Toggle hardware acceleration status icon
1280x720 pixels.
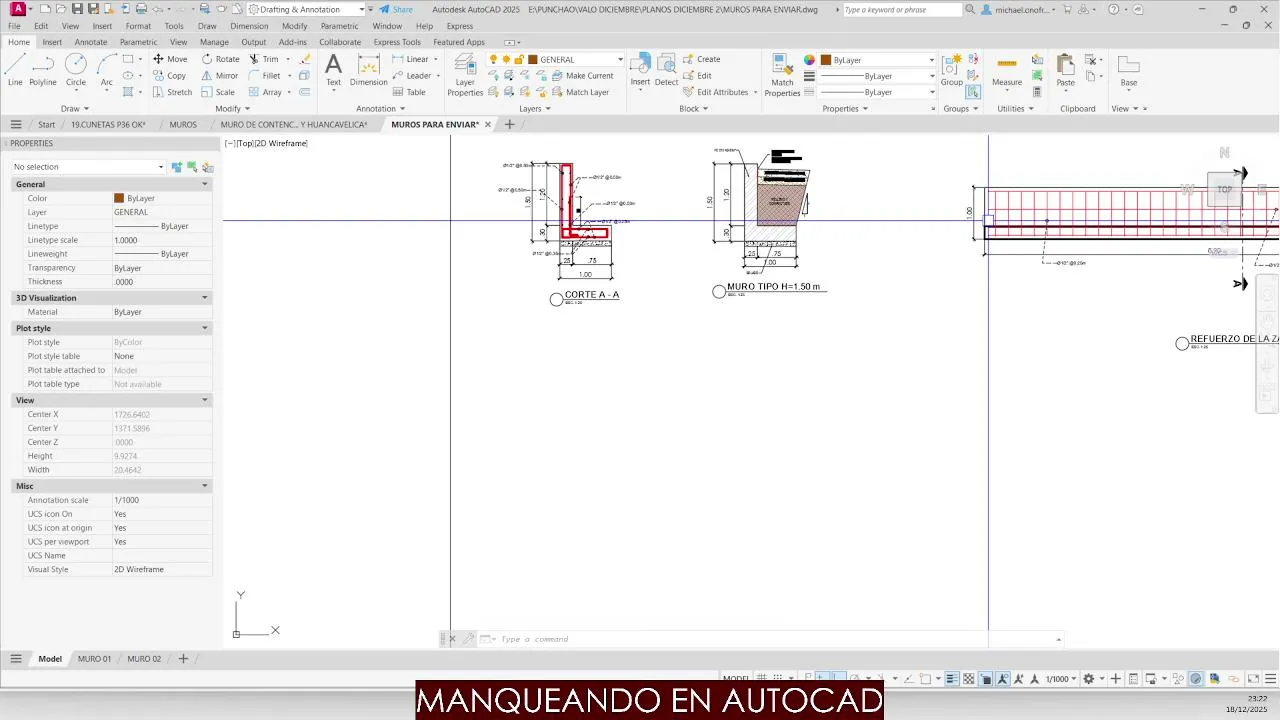1196,678
